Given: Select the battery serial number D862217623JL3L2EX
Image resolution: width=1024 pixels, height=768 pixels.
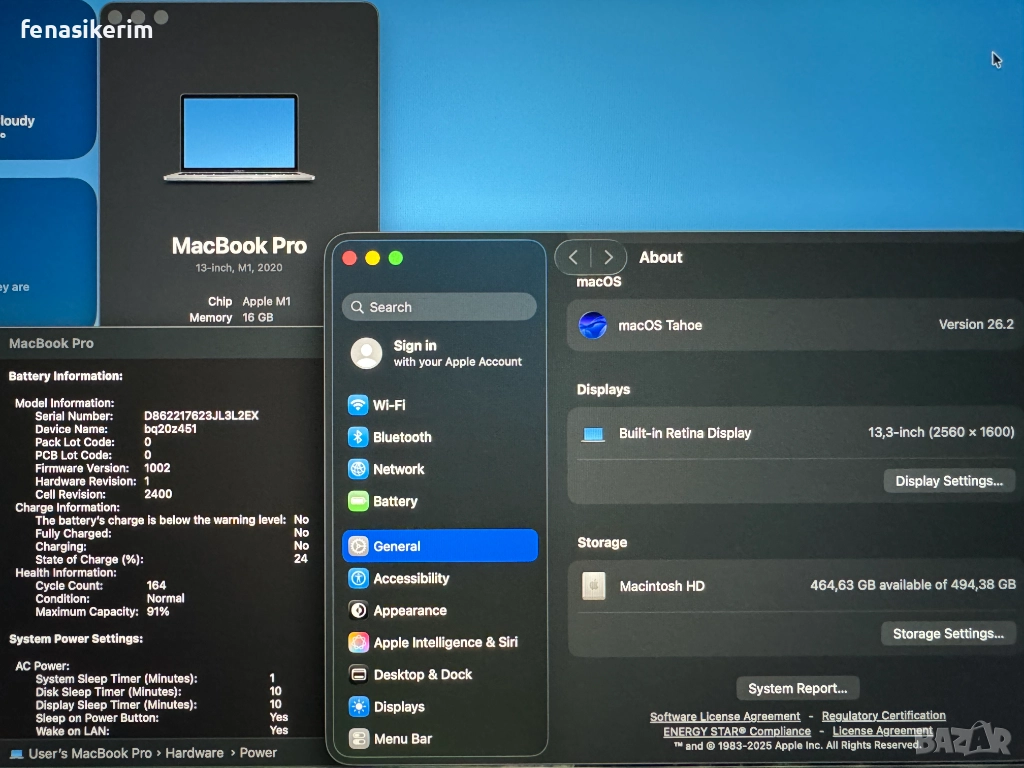Looking at the screenshot, I should tap(201, 415).
